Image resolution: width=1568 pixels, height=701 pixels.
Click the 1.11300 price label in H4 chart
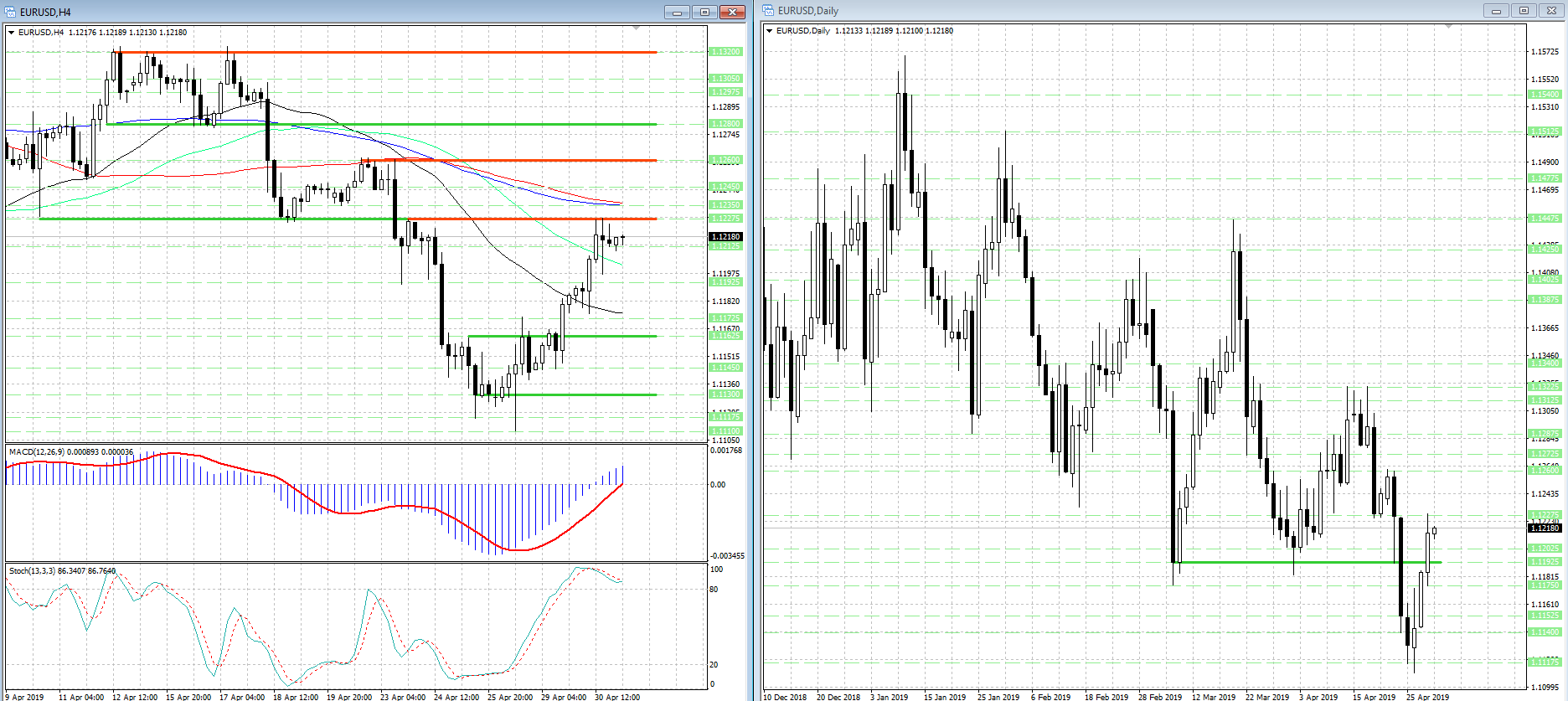click(725, 394)
